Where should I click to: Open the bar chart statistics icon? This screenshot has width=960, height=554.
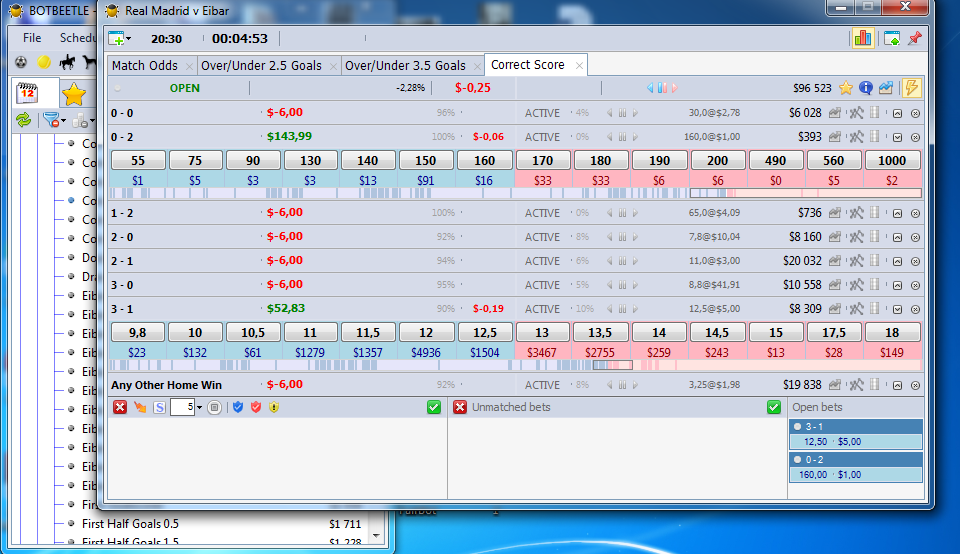[x=863, y=39]
